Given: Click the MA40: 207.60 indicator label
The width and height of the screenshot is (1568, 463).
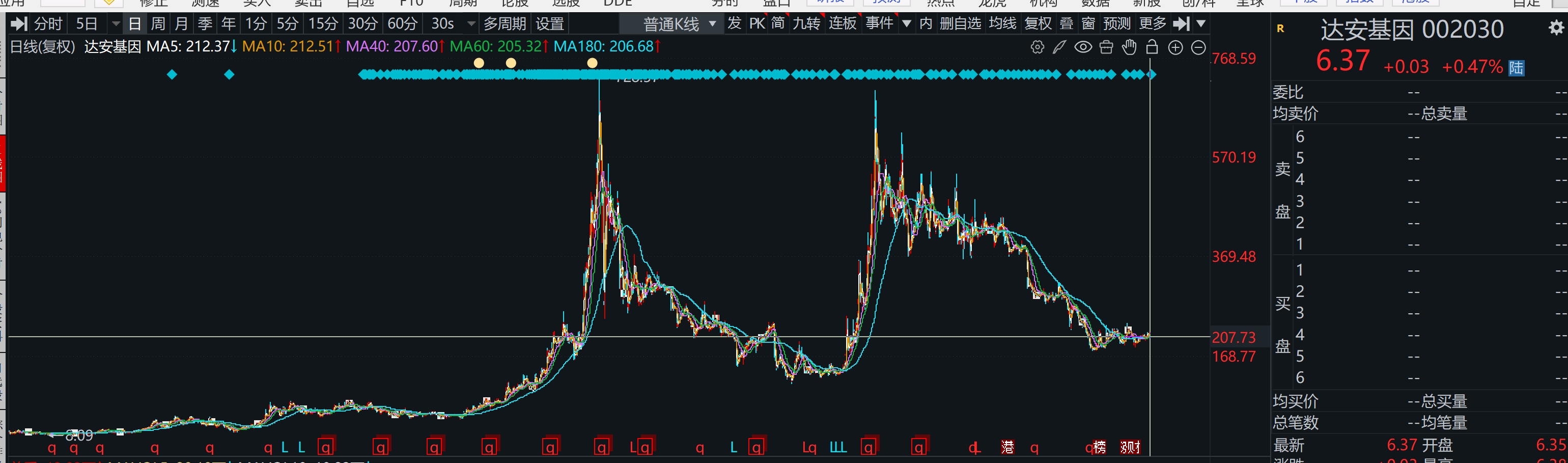Looking at the screenshot, I should pos(396,46).
